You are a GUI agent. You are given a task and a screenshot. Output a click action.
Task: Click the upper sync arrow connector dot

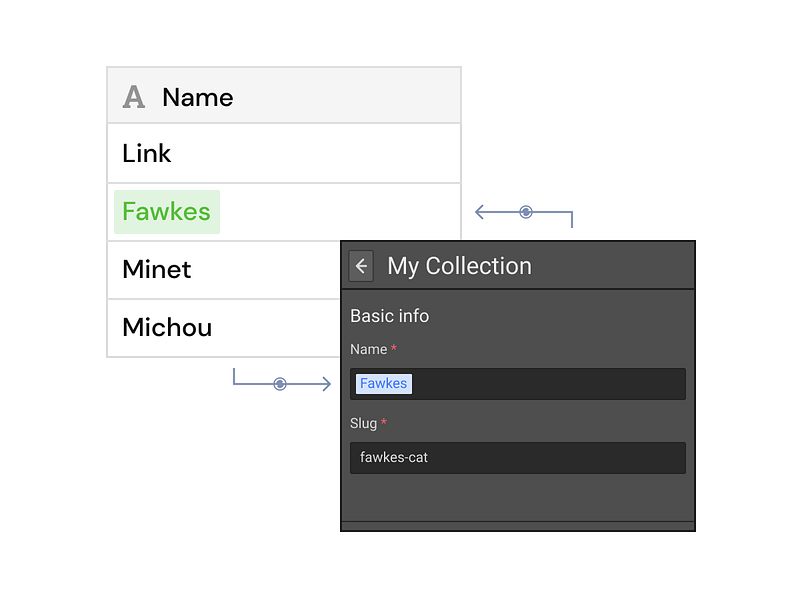coord(526,212)
